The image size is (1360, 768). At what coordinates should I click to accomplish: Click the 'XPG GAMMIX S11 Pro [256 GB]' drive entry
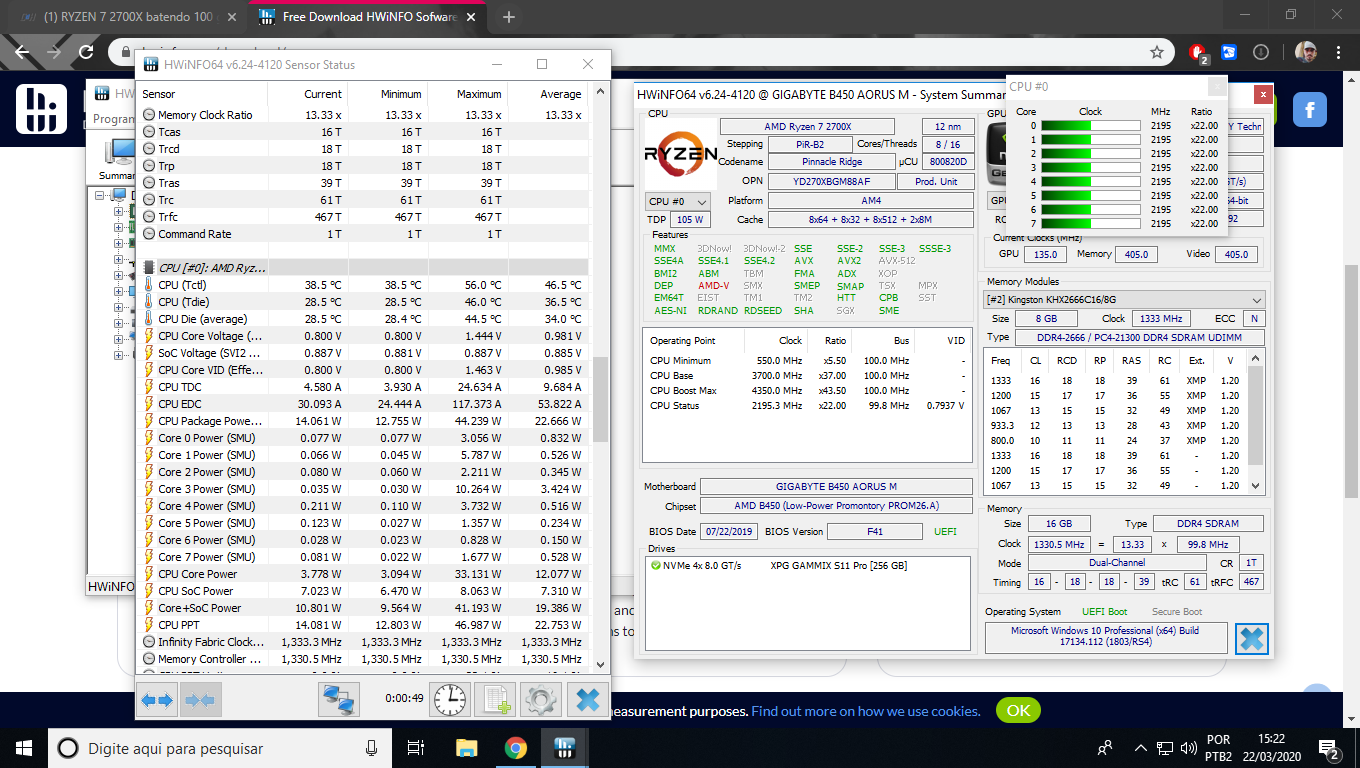click(x=839, y=566)
